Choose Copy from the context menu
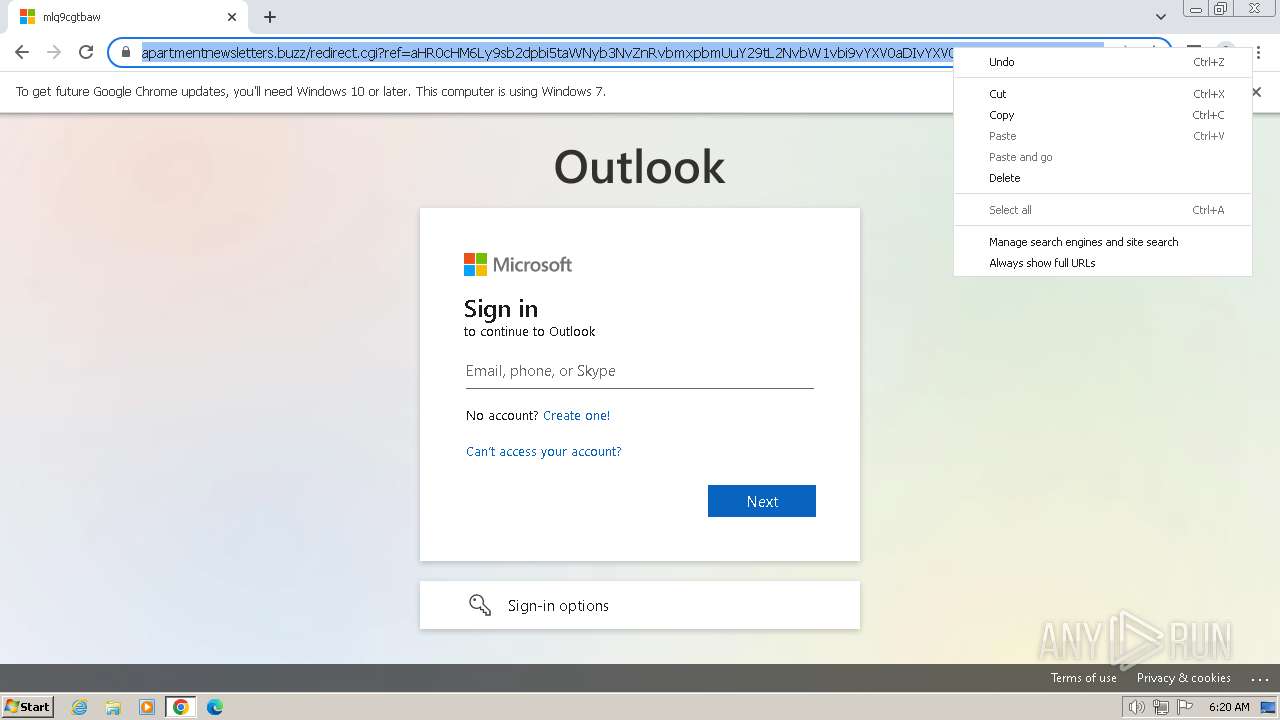The image size is (1280, 720). click(1102, 115)
